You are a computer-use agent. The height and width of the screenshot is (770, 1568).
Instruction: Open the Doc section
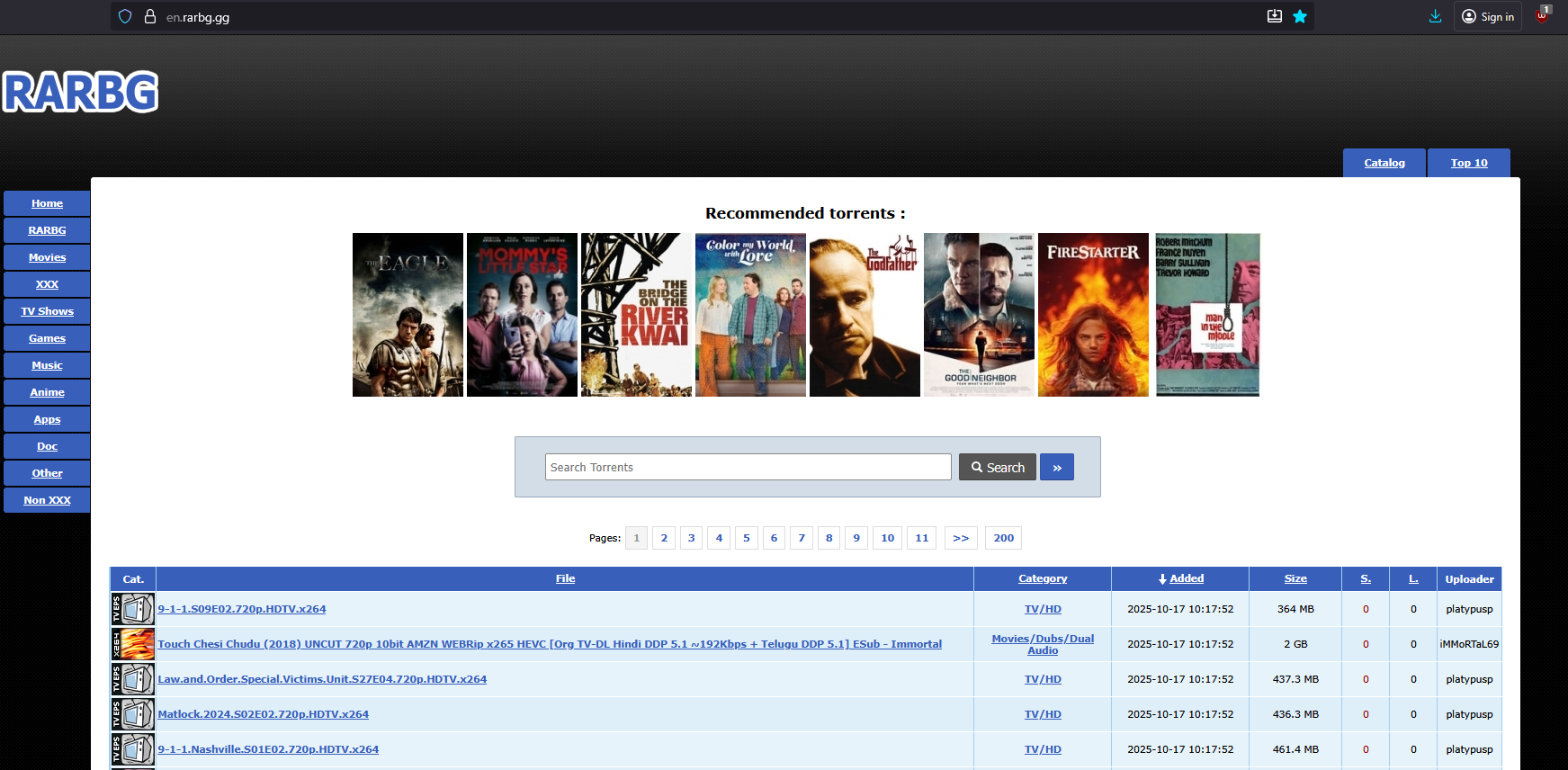pos(47,446)
